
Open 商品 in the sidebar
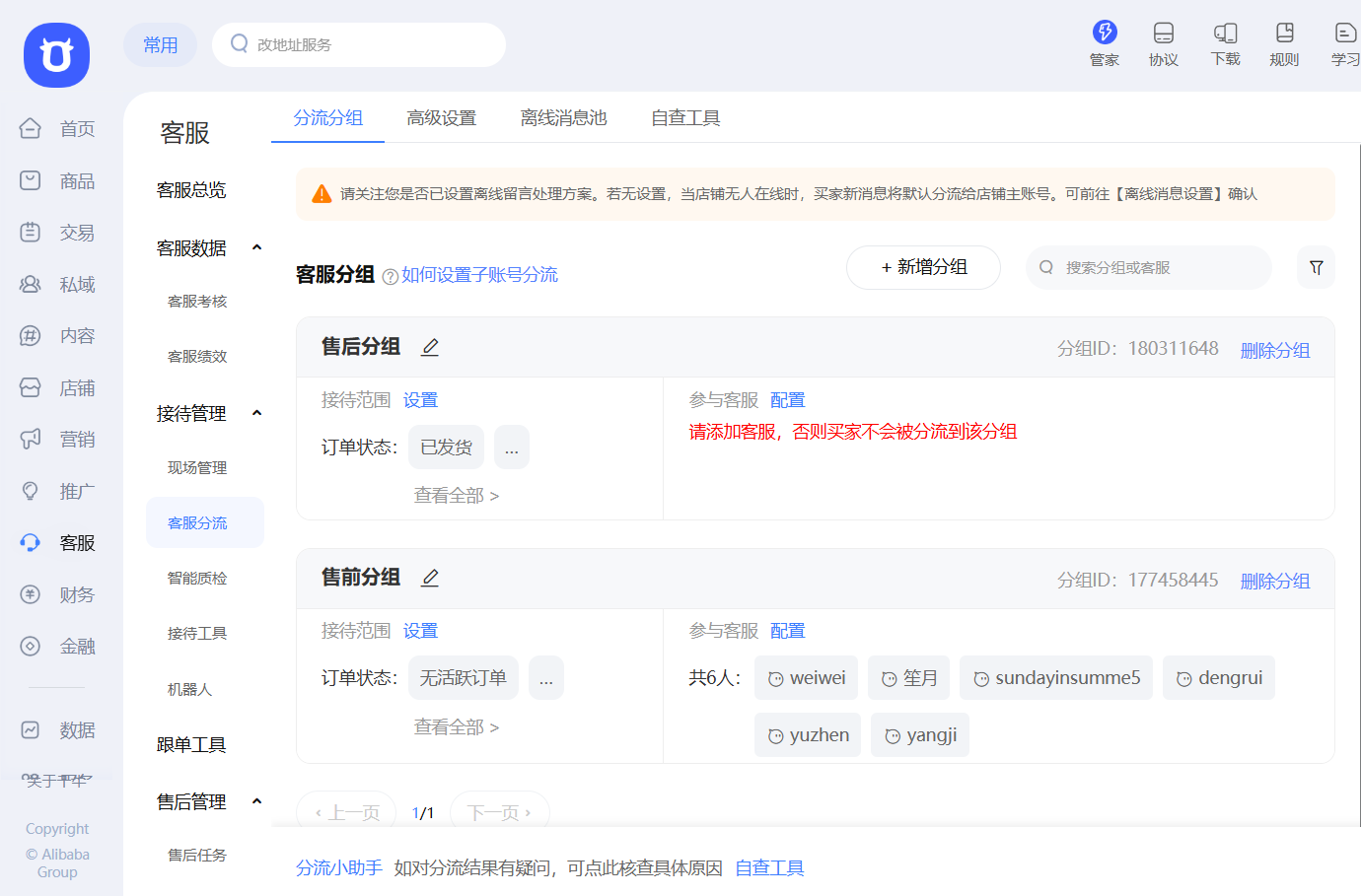pyautogui.click(x=58, y=181)
